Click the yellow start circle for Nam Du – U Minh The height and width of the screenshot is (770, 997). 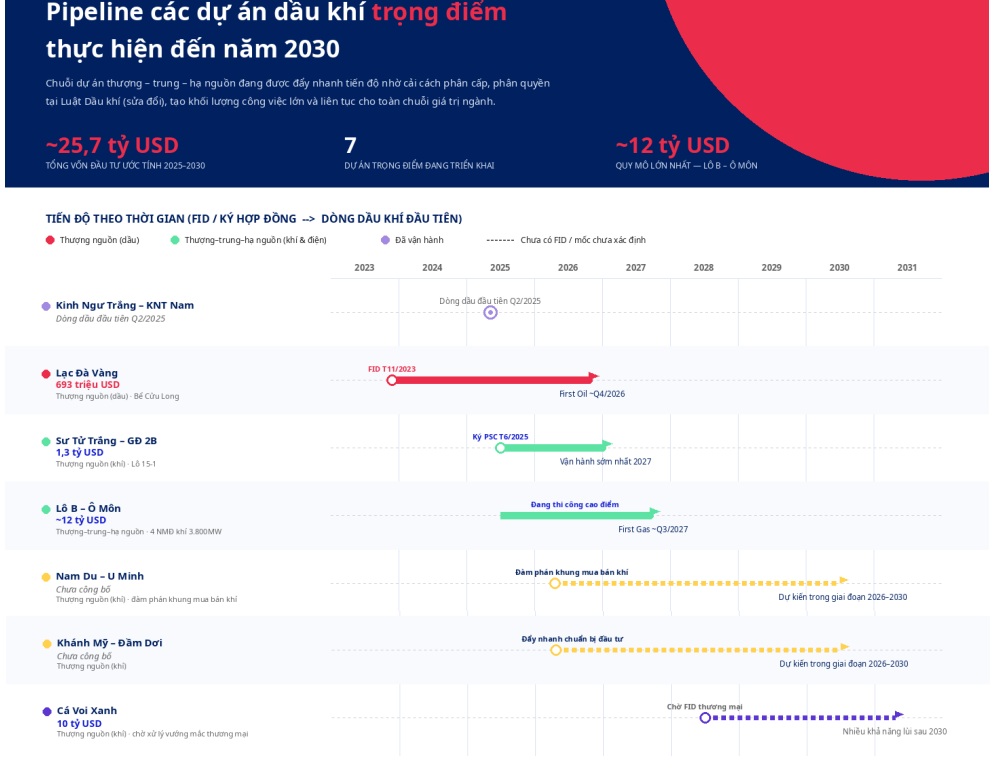tap(555, 583)
